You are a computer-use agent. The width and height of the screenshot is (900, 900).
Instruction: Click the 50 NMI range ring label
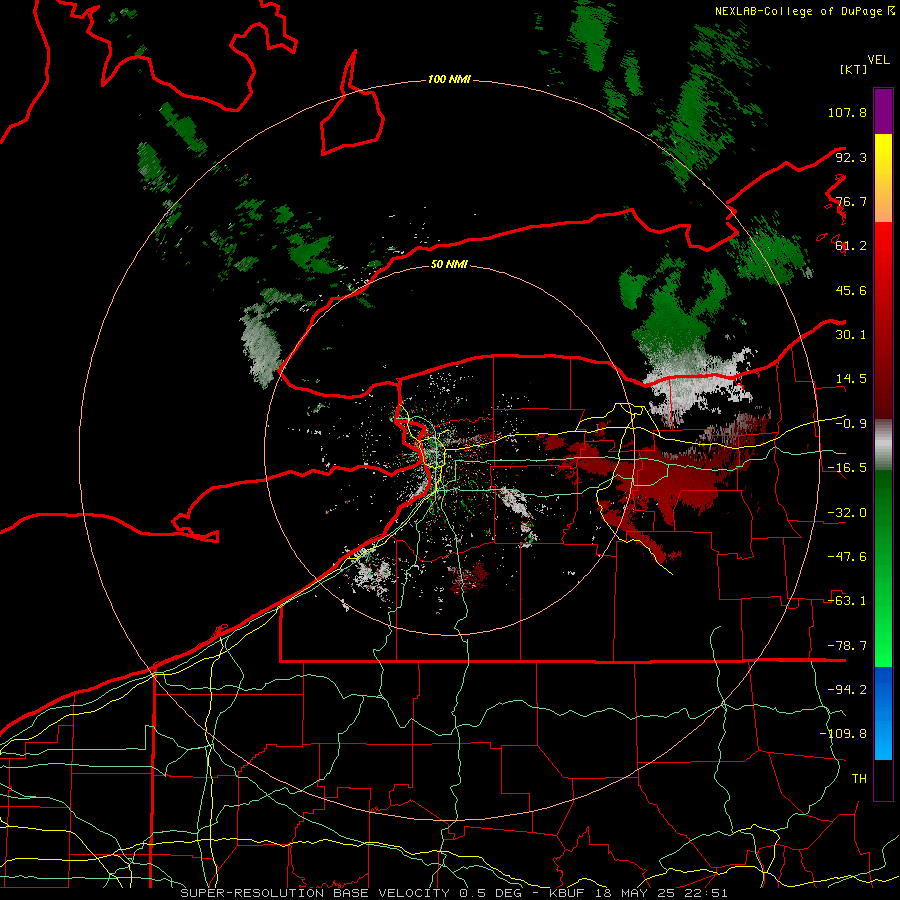449,264
